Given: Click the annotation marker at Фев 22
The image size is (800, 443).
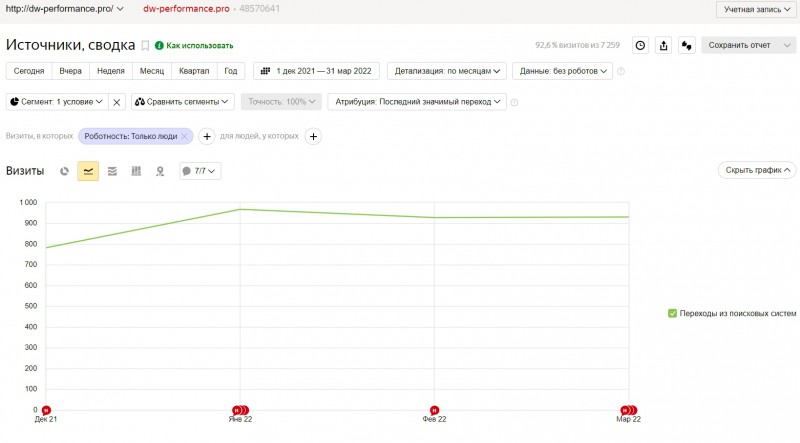Looking at the screenshot, I should (x=434, y=410).
